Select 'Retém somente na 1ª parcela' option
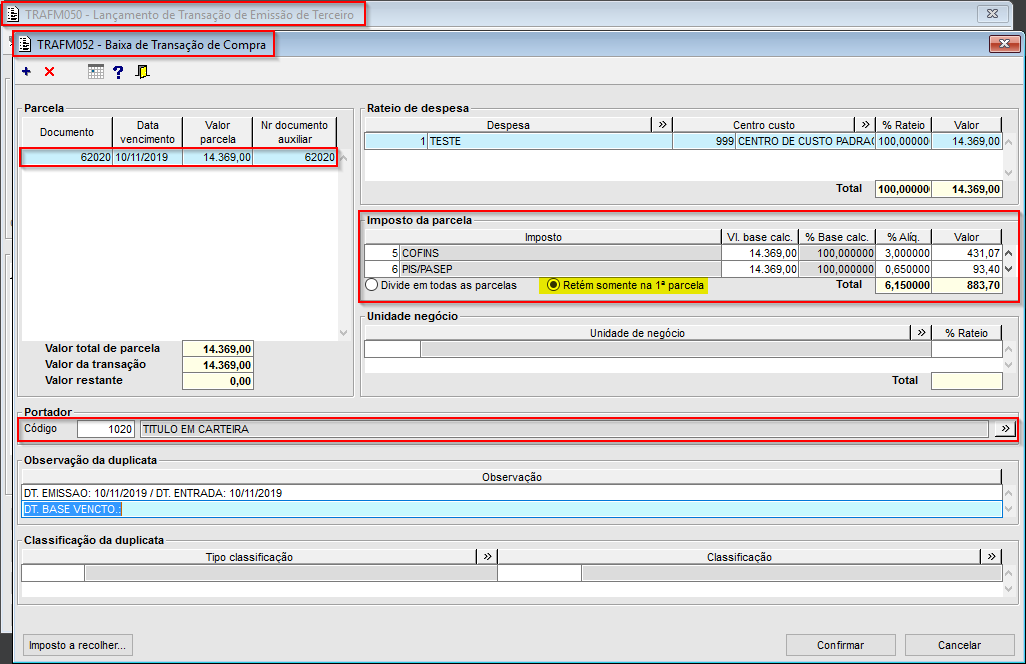 click(626, 285)
